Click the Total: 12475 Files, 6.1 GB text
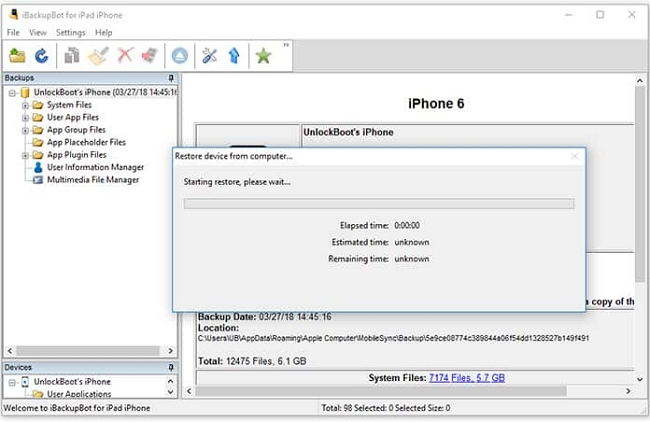The image size is (650, 422). [x=252, y=361]
